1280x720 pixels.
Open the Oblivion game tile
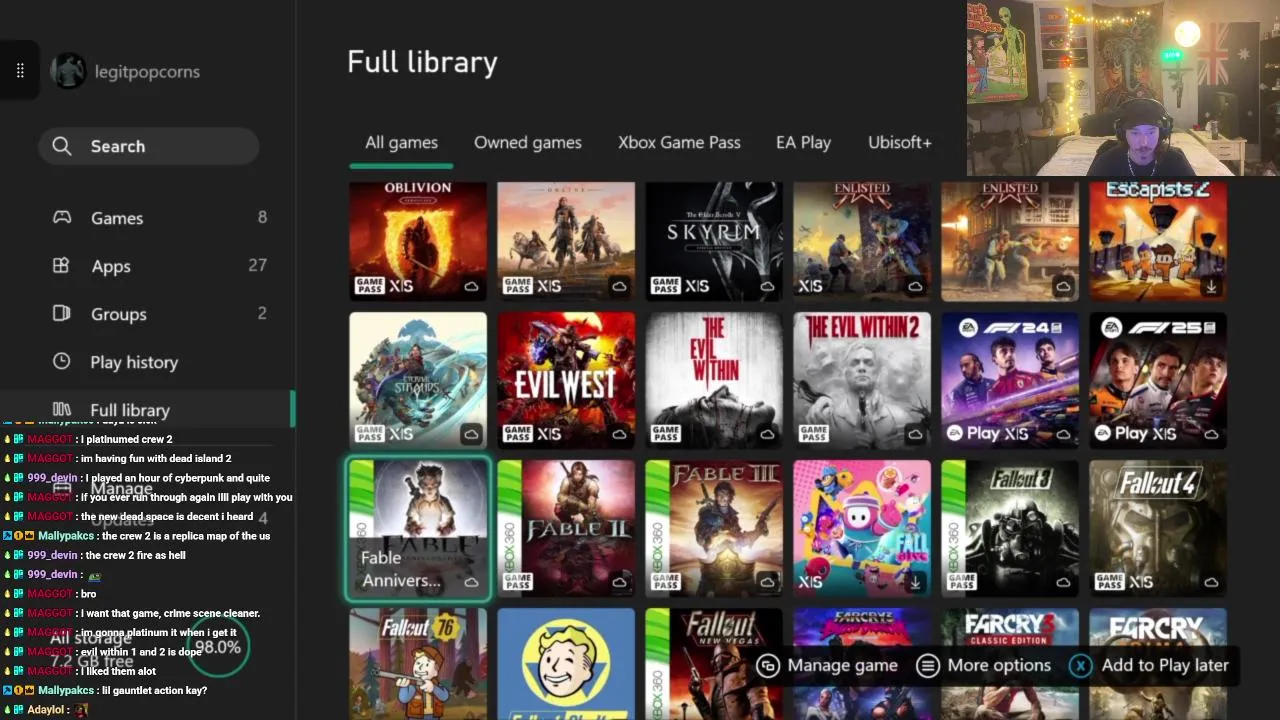click(x=418, y=241)
